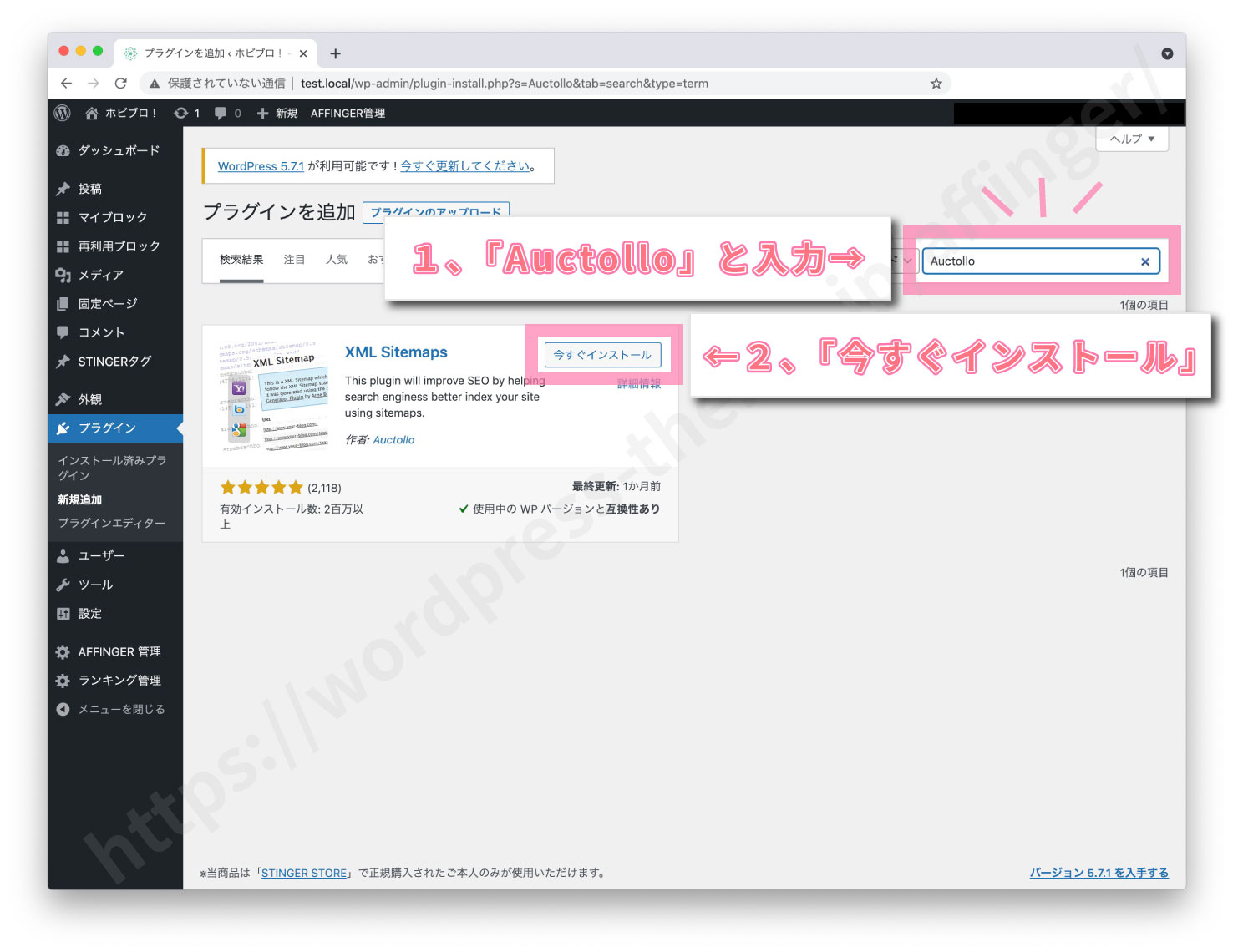Click the 新規 plus button in admin bar
This screenshot has height=952, width=1233.
pos(277,113)
